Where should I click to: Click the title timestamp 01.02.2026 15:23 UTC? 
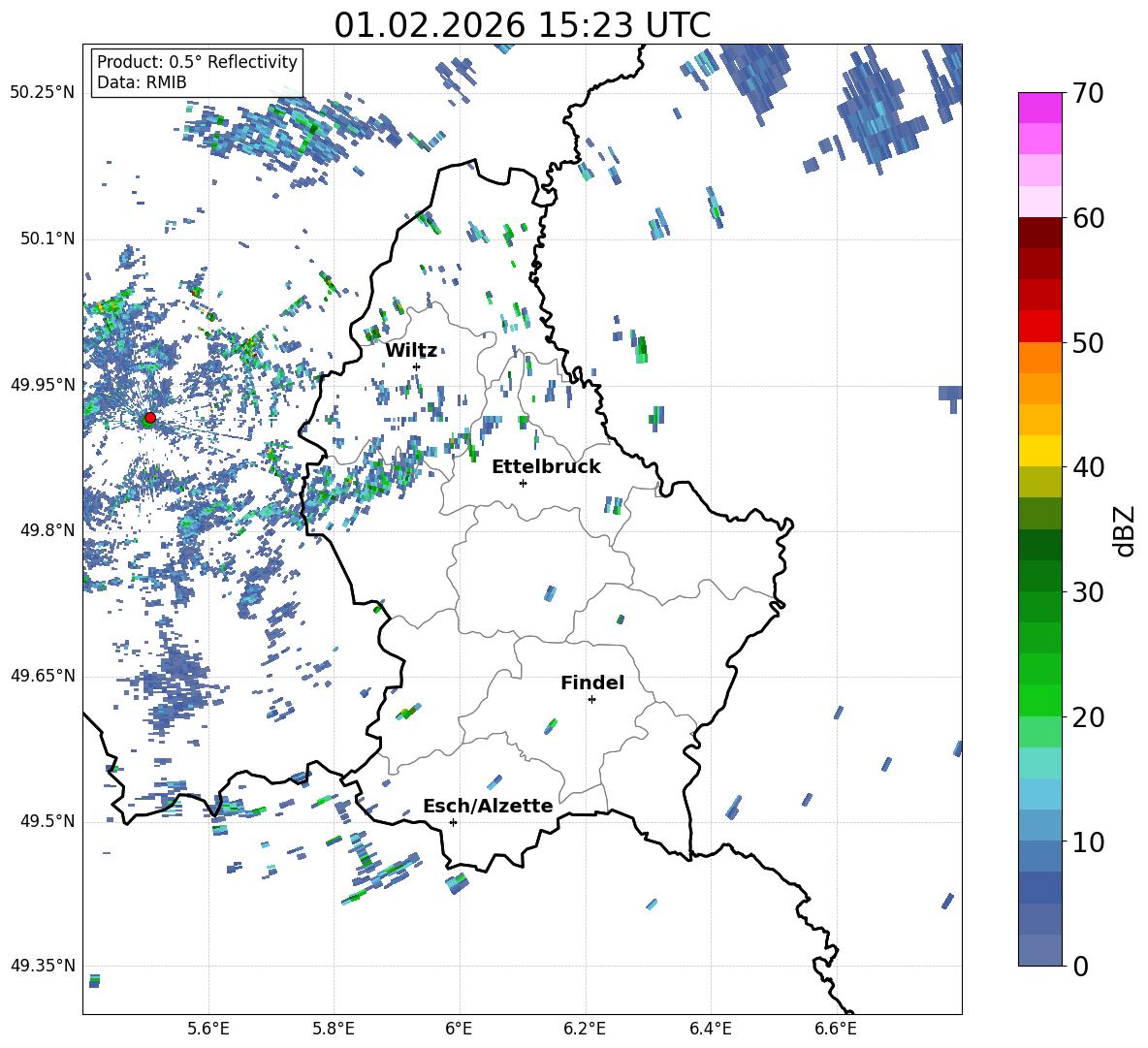(x=522, y=25)
